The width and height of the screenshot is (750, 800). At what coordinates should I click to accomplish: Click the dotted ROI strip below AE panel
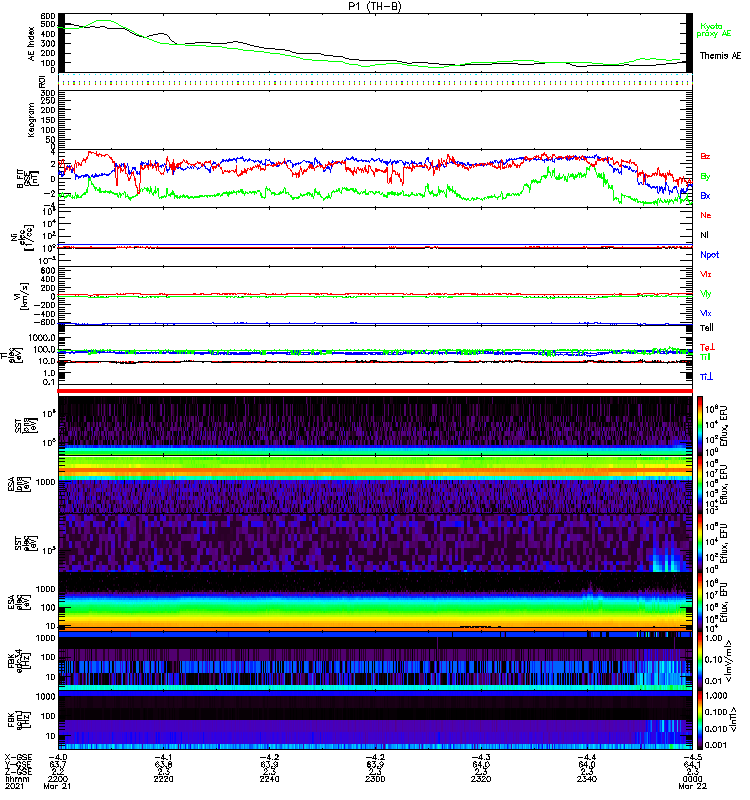click(x=375, y=81)
